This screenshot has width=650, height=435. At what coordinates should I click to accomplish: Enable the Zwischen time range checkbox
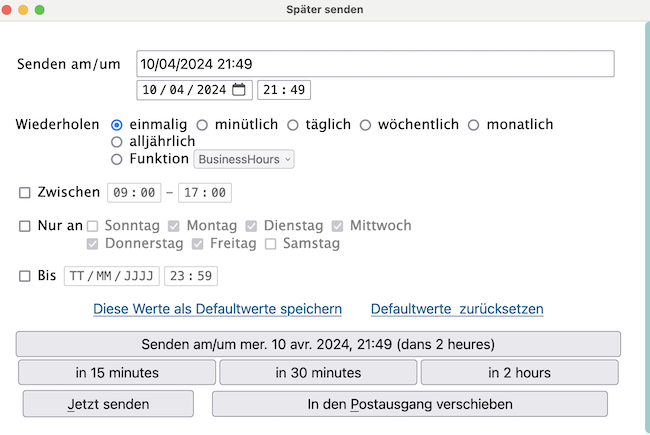(x=25, y=193)
